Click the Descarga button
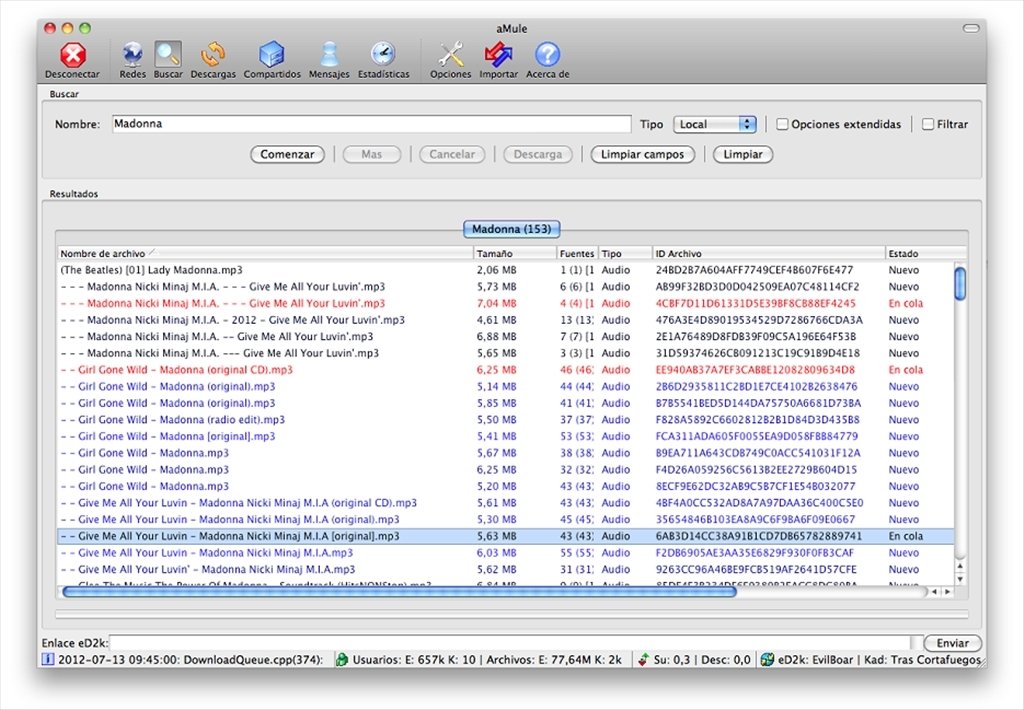The image size is (1024, 710). click(537, 154)
